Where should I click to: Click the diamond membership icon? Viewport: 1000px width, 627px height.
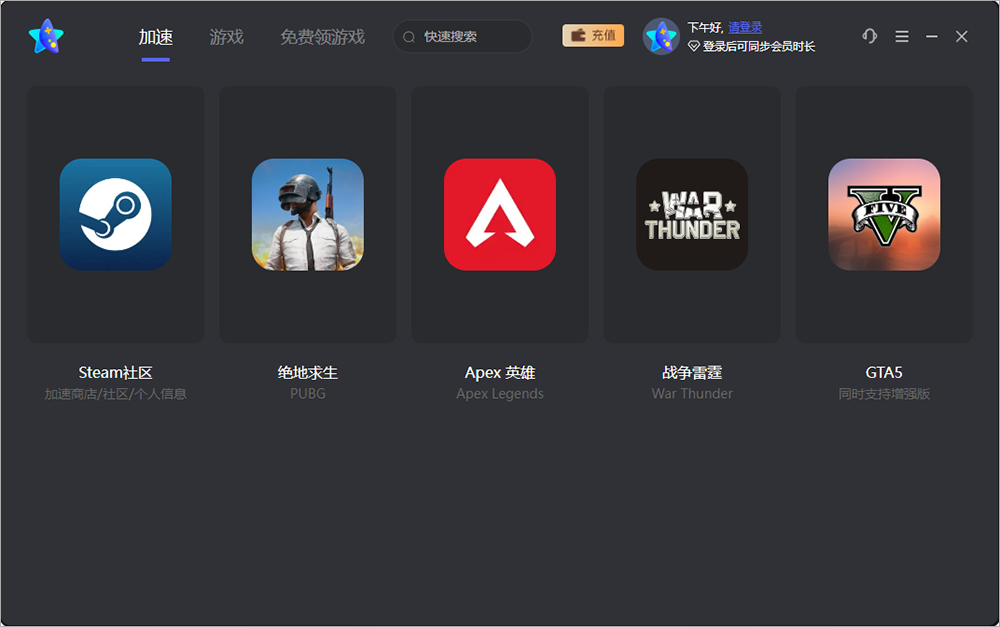tap(693, 46)
